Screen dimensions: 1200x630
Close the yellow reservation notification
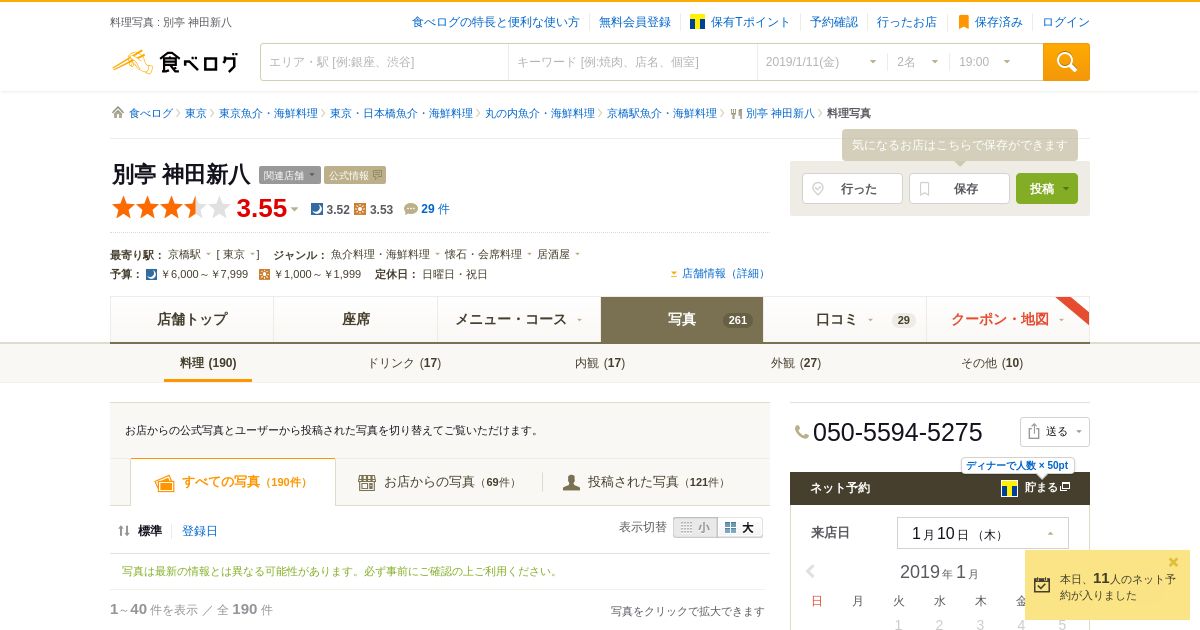click(1174, 562)
